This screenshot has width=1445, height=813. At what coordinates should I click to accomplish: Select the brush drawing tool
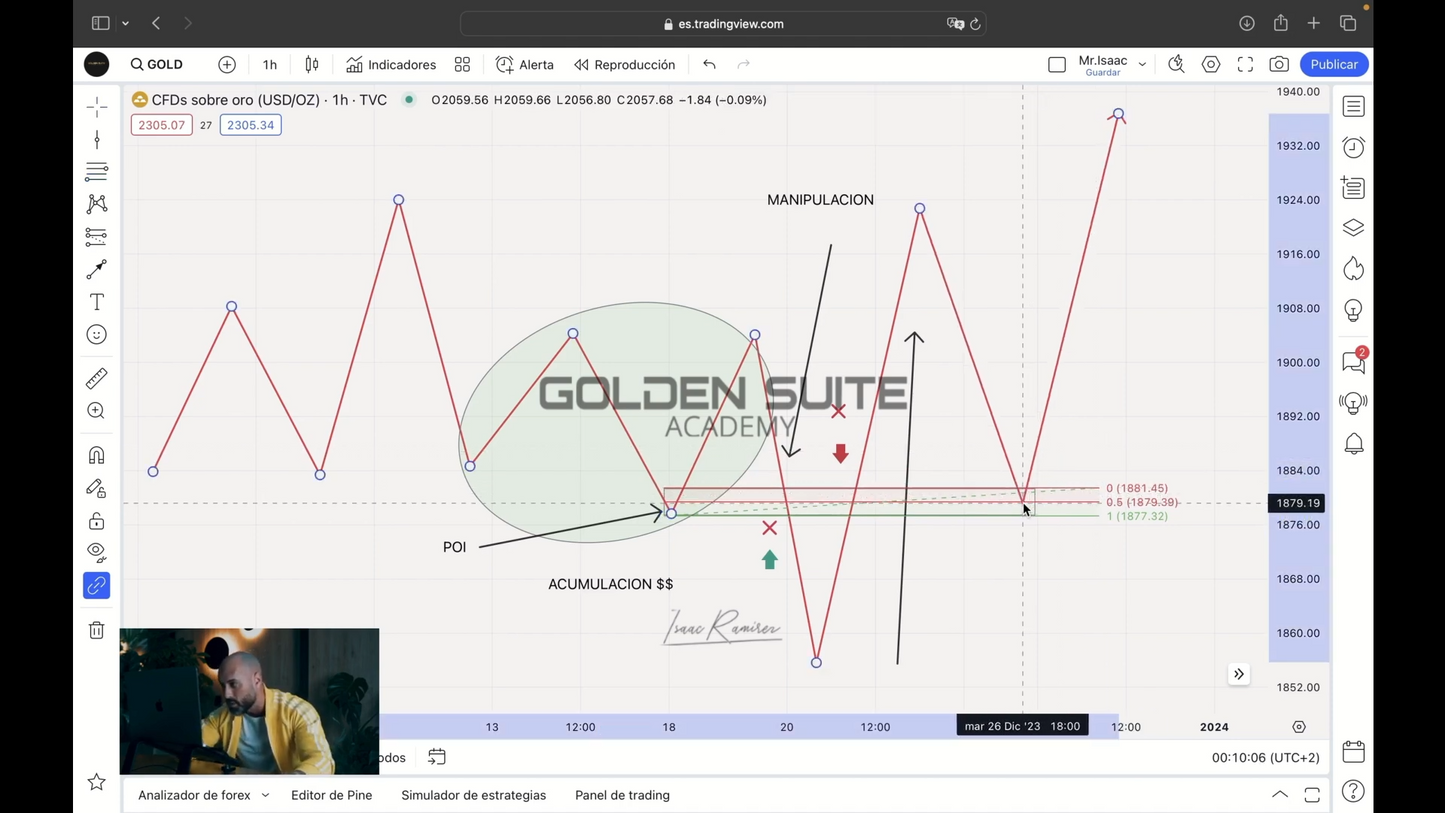97,269
